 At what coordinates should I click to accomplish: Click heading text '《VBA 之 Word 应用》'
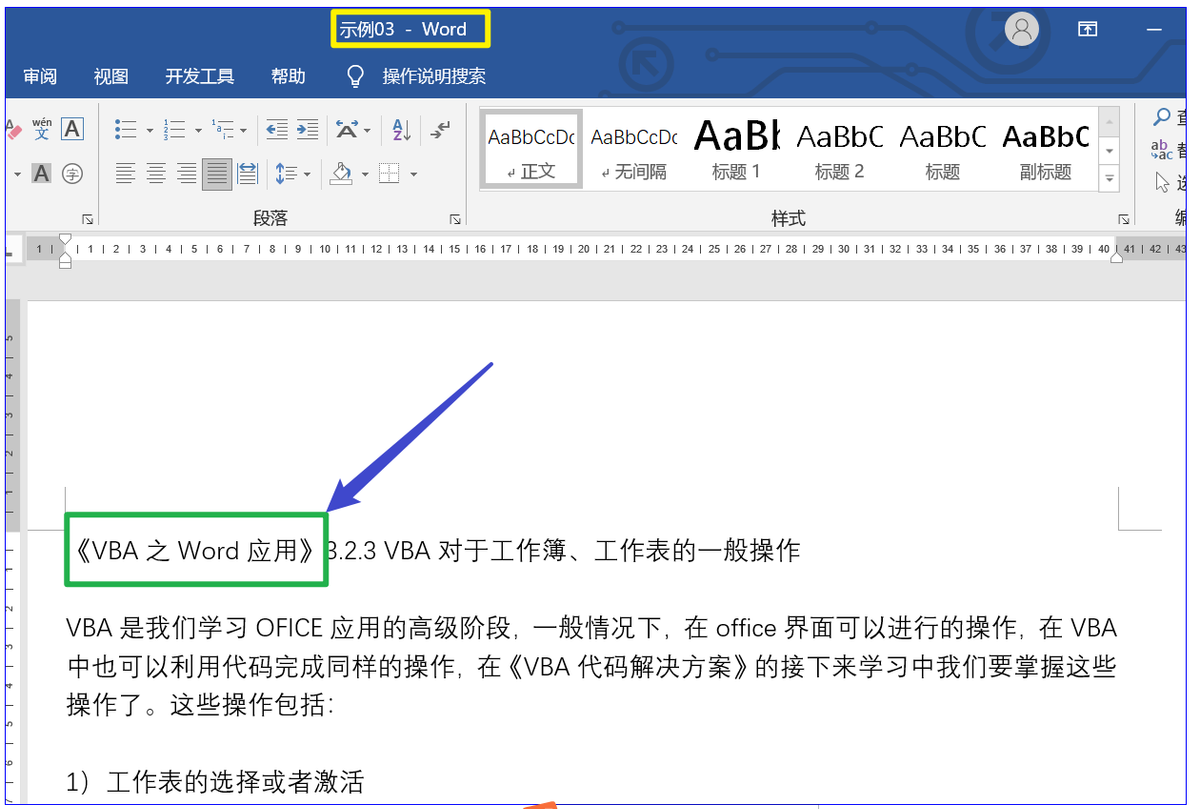coord(196,550)
